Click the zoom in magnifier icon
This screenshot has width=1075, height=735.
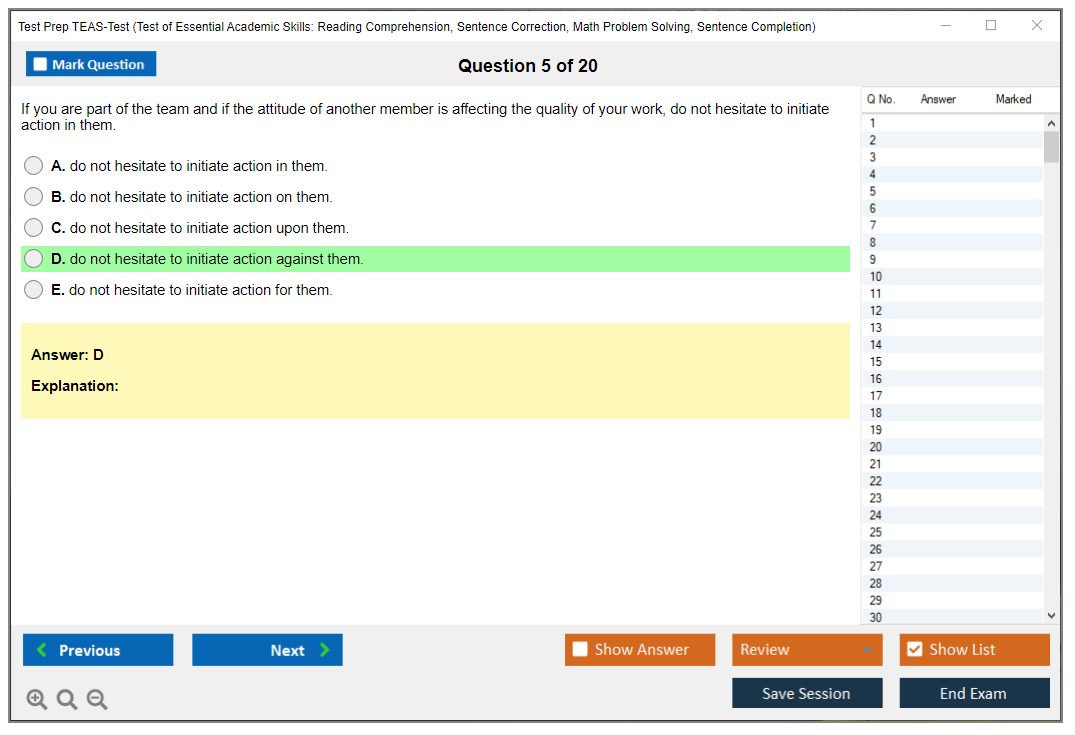(37, 700)
